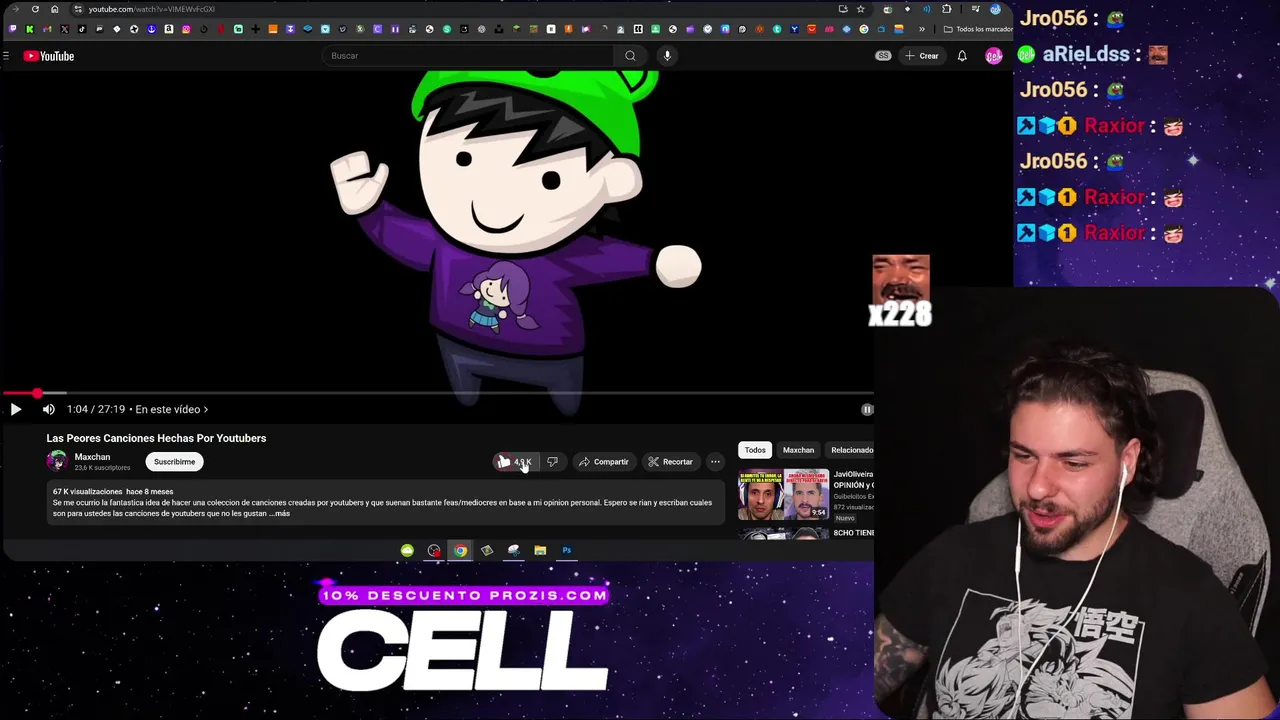The image size is (1280, 720).
Task: Open Chrome from the taskbar
Action: pos(460,550)
